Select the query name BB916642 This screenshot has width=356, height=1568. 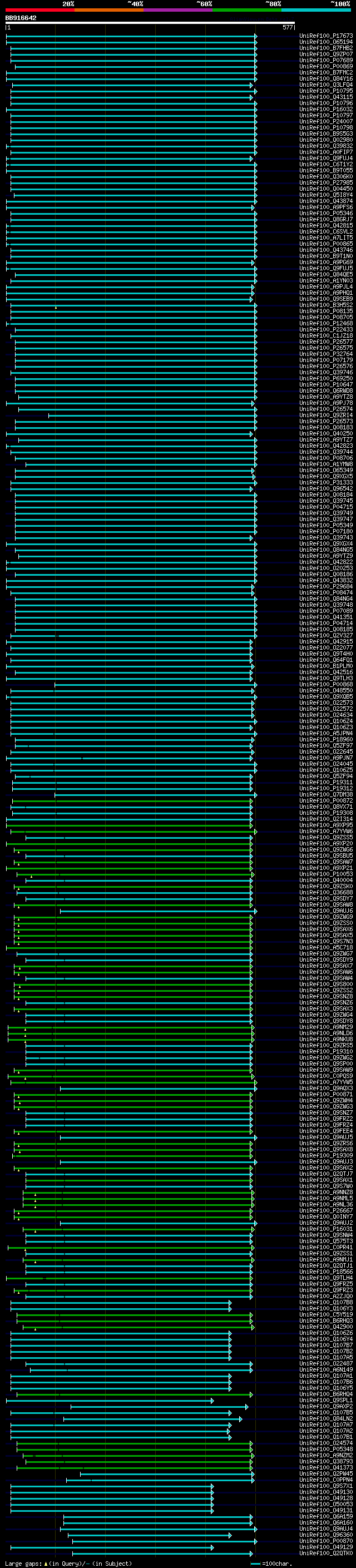21,18
